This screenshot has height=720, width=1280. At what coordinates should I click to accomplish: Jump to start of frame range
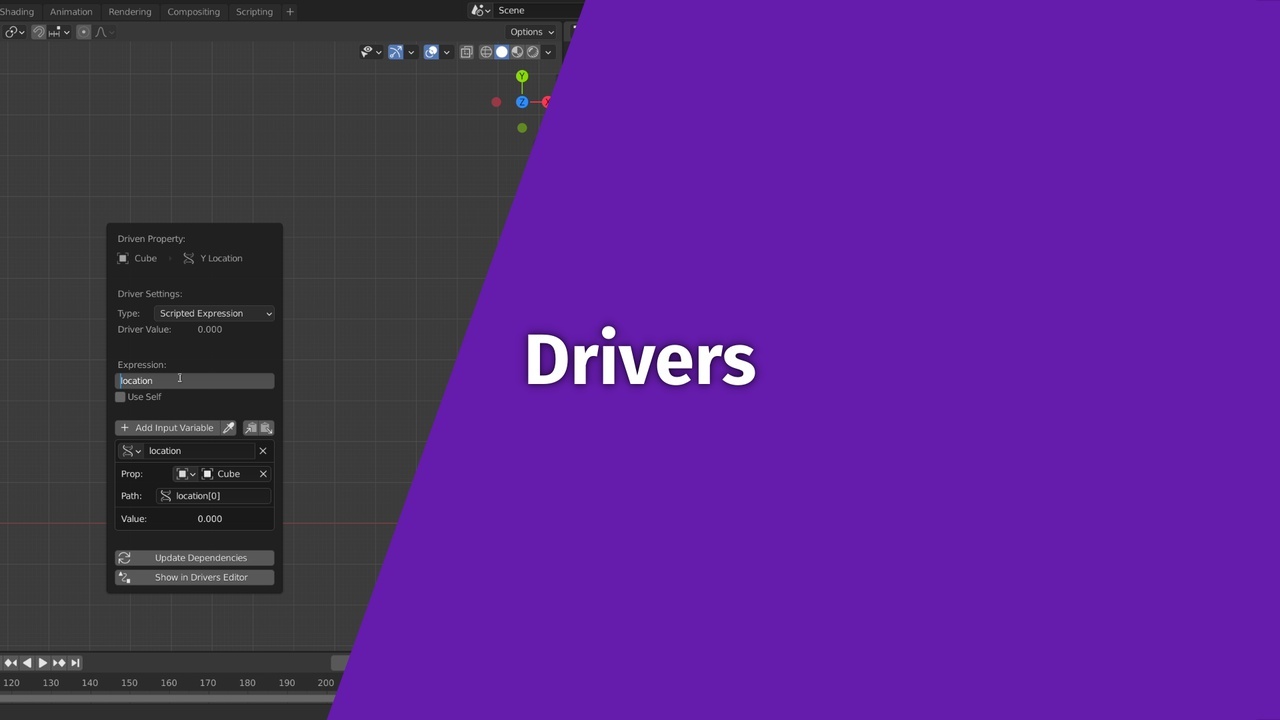pos(10,662)
